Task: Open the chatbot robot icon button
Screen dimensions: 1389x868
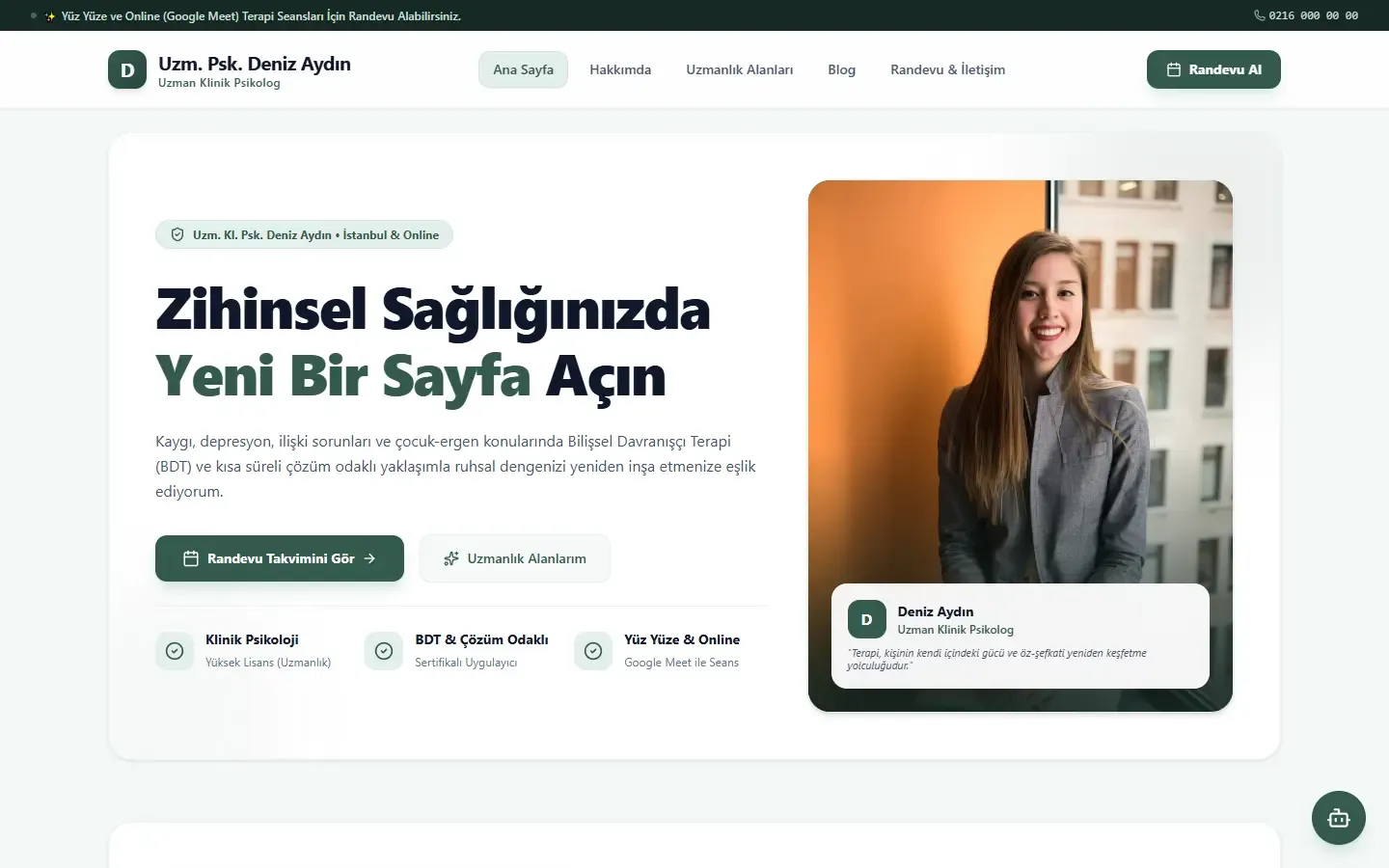Action: [1339, 818]
